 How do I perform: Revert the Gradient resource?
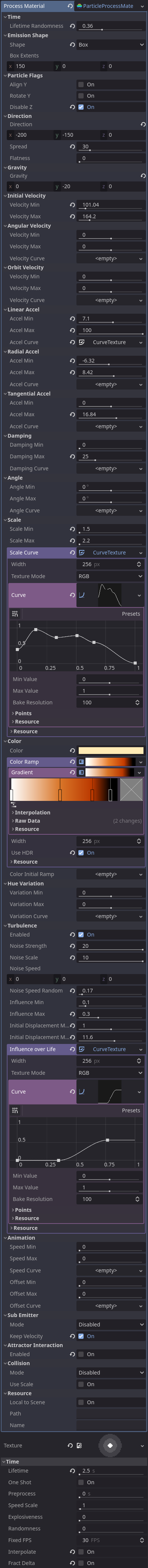tap(72, 772)
